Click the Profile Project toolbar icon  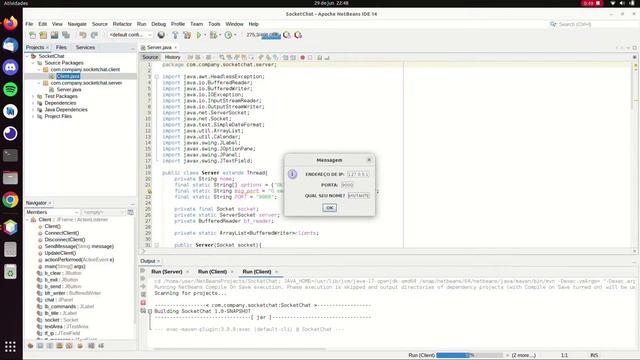[228, 35]
